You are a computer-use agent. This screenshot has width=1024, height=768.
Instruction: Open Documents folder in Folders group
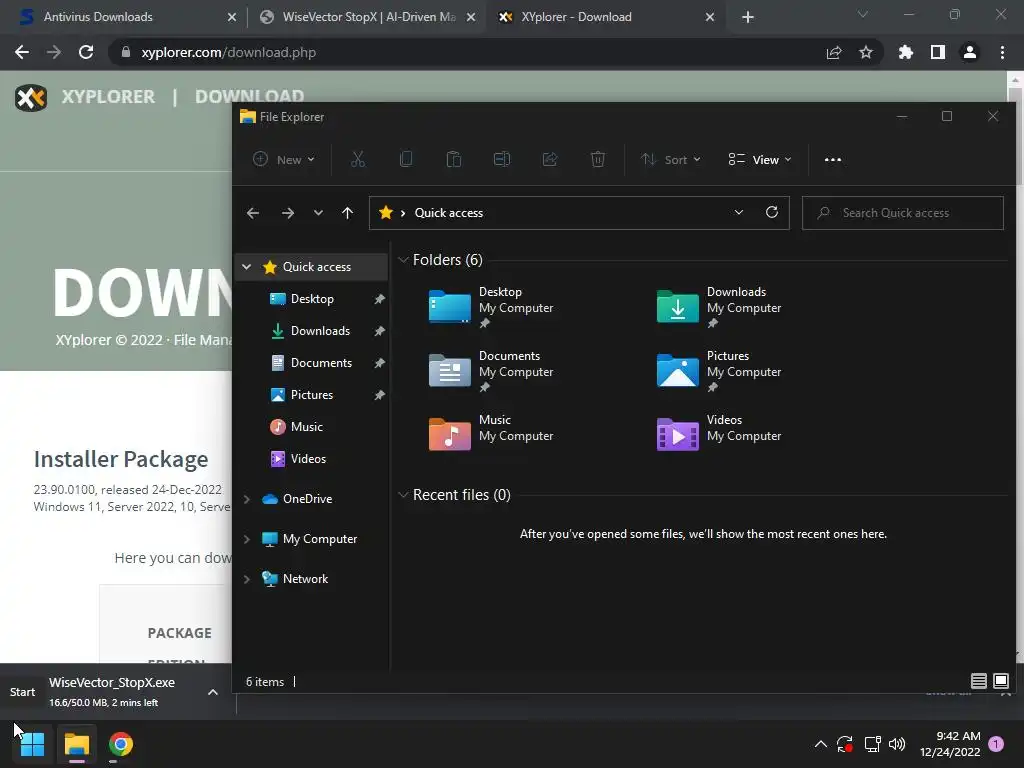pos(491,371)
